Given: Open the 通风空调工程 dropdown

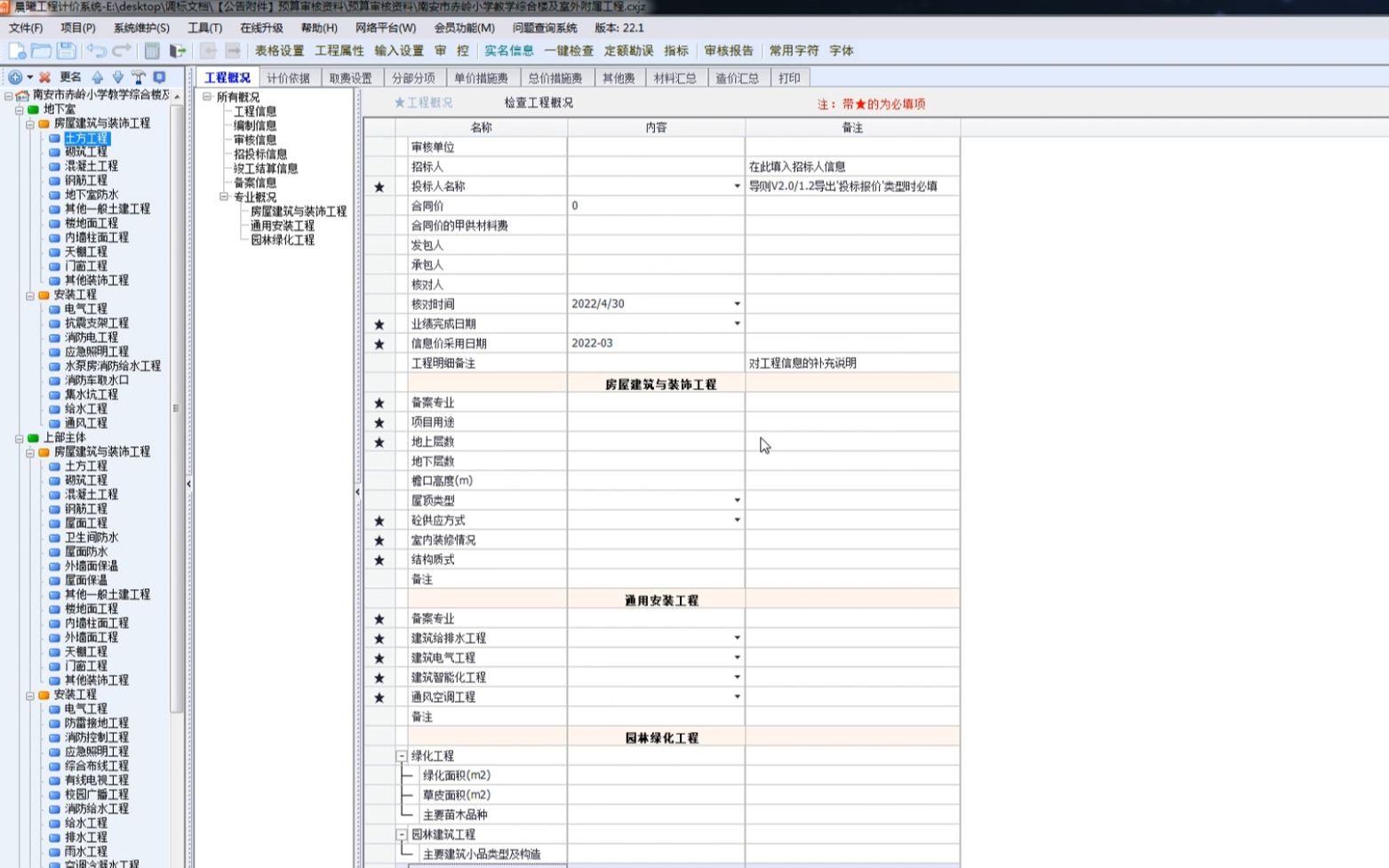Looking at the screenshot, I should [x=737, y=697].
